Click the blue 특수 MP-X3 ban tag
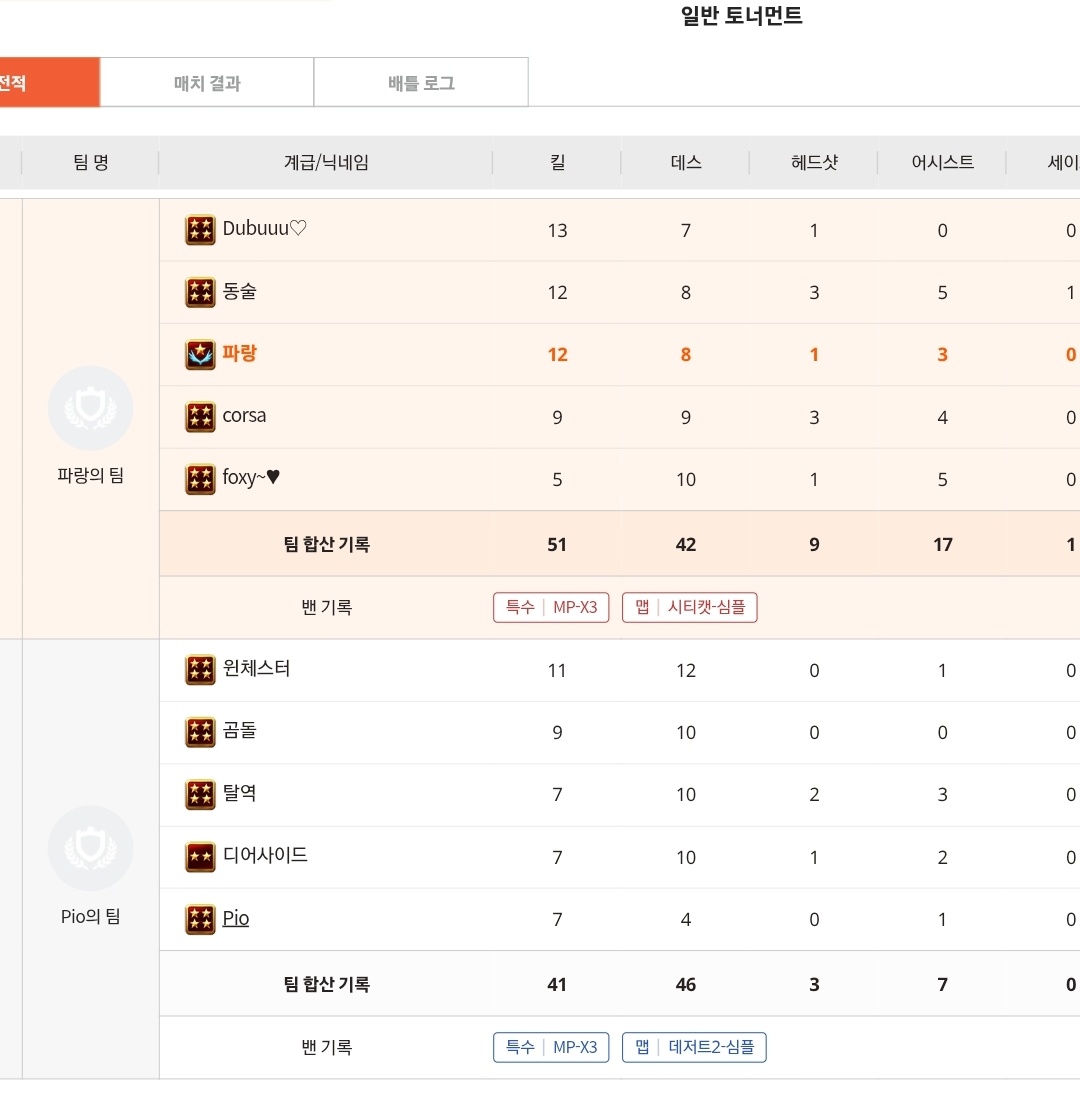Viewport: 1080px width, 1115px height. [x=551, y=1047]
